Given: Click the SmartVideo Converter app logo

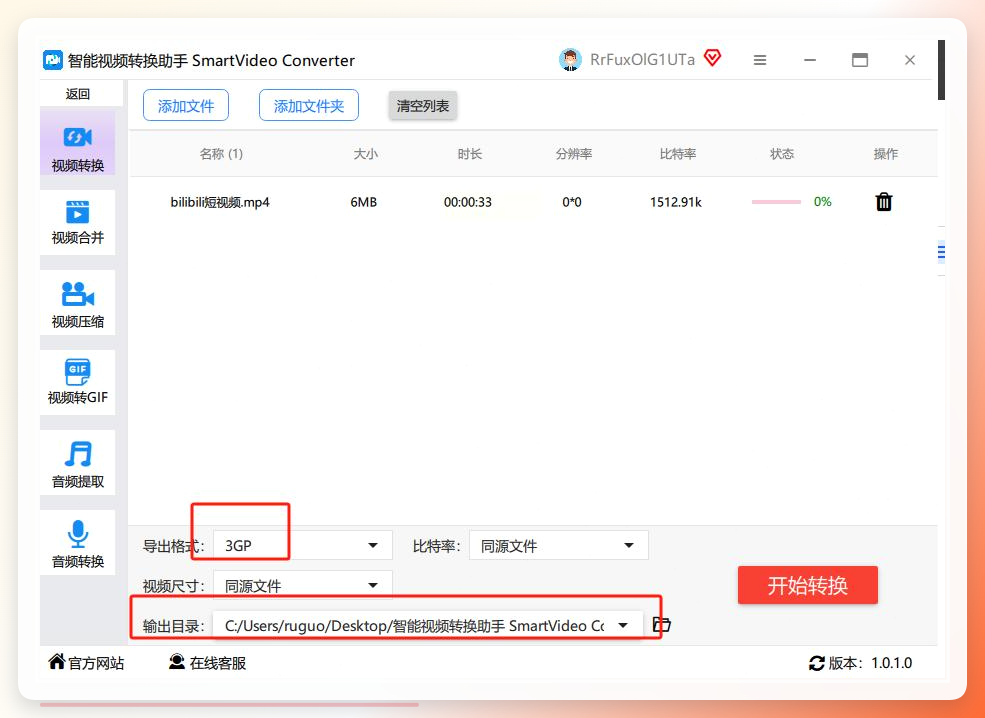Looking at the screenshot, I should point(53,60).
